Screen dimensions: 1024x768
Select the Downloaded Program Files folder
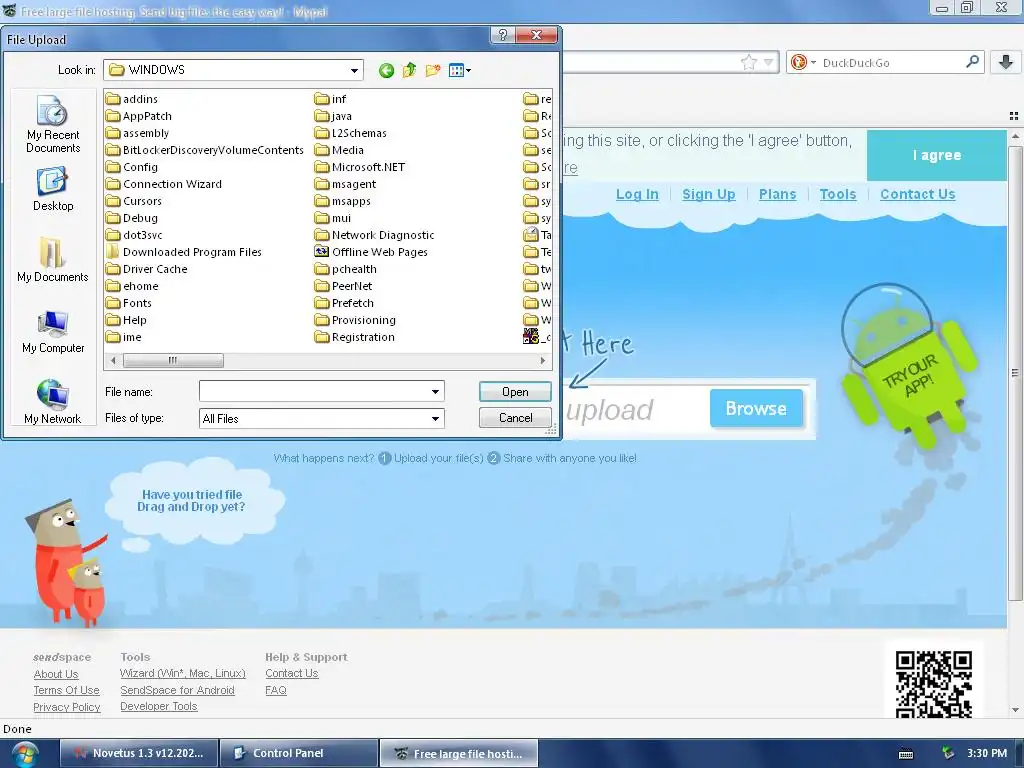point(184,251)
